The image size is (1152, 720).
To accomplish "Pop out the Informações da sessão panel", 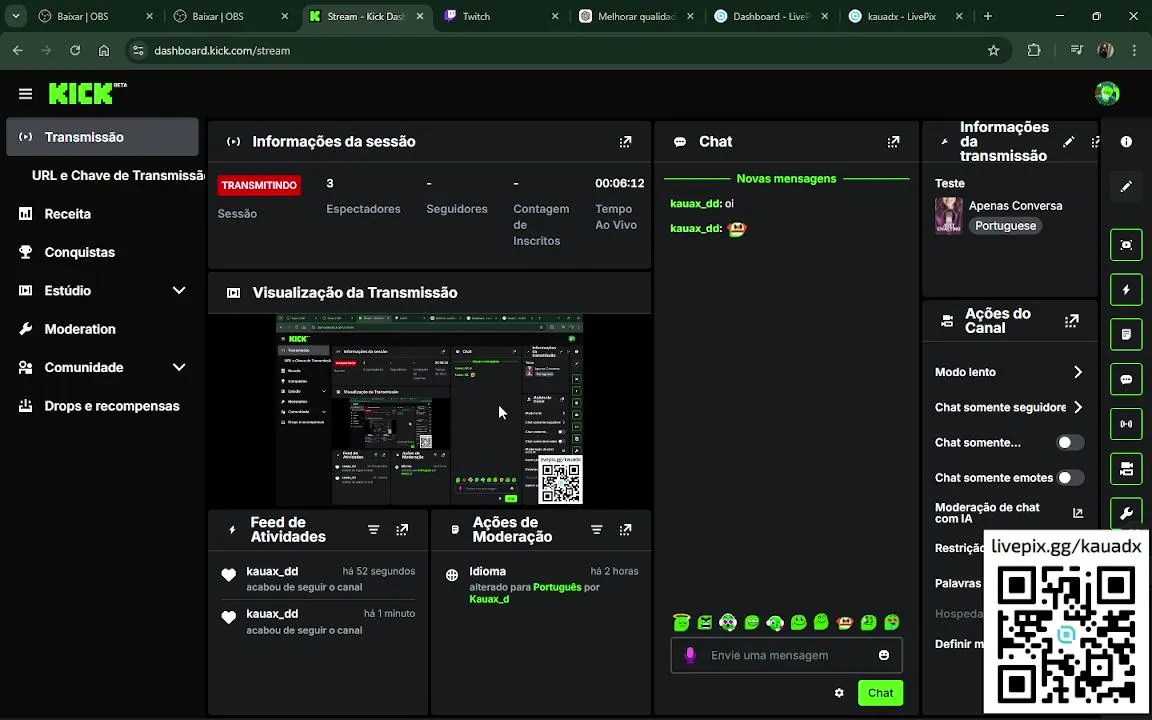I will pyautogui.click(x=625, y=142).
